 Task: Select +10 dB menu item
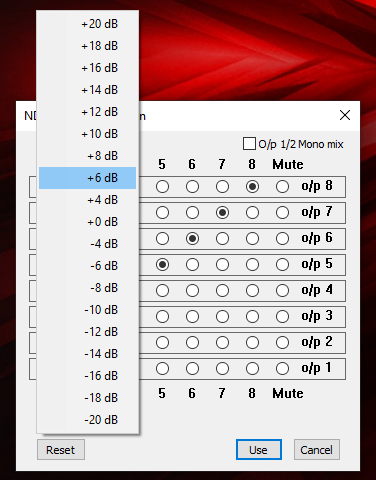pyautogui.click(x=87, y=134)
